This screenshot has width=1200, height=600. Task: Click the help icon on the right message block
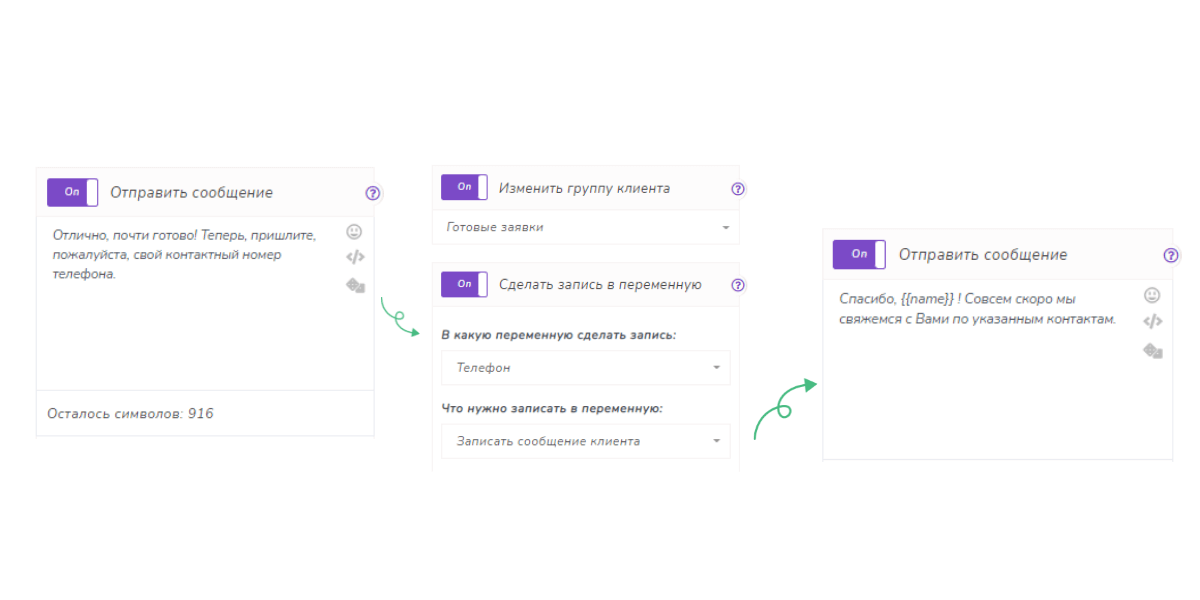point(1171,255)
